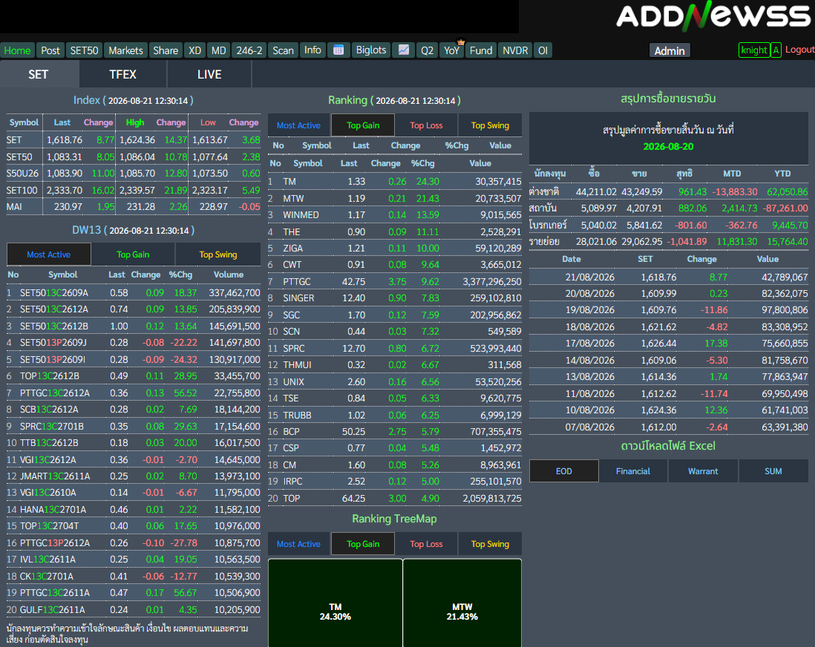Viewport: 815px width, 647px height.
Task: Open the OI menu item
Action: pos(543,50)
